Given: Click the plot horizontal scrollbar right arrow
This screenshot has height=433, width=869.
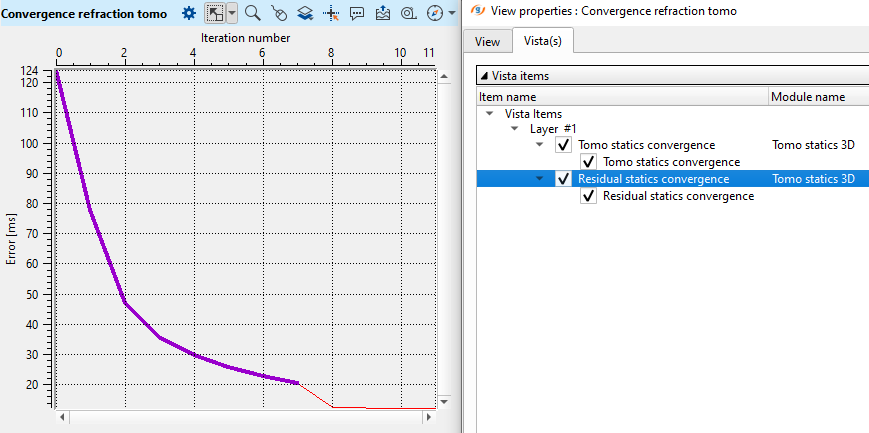Looking at the screenshot, I should tap(428, 417).
